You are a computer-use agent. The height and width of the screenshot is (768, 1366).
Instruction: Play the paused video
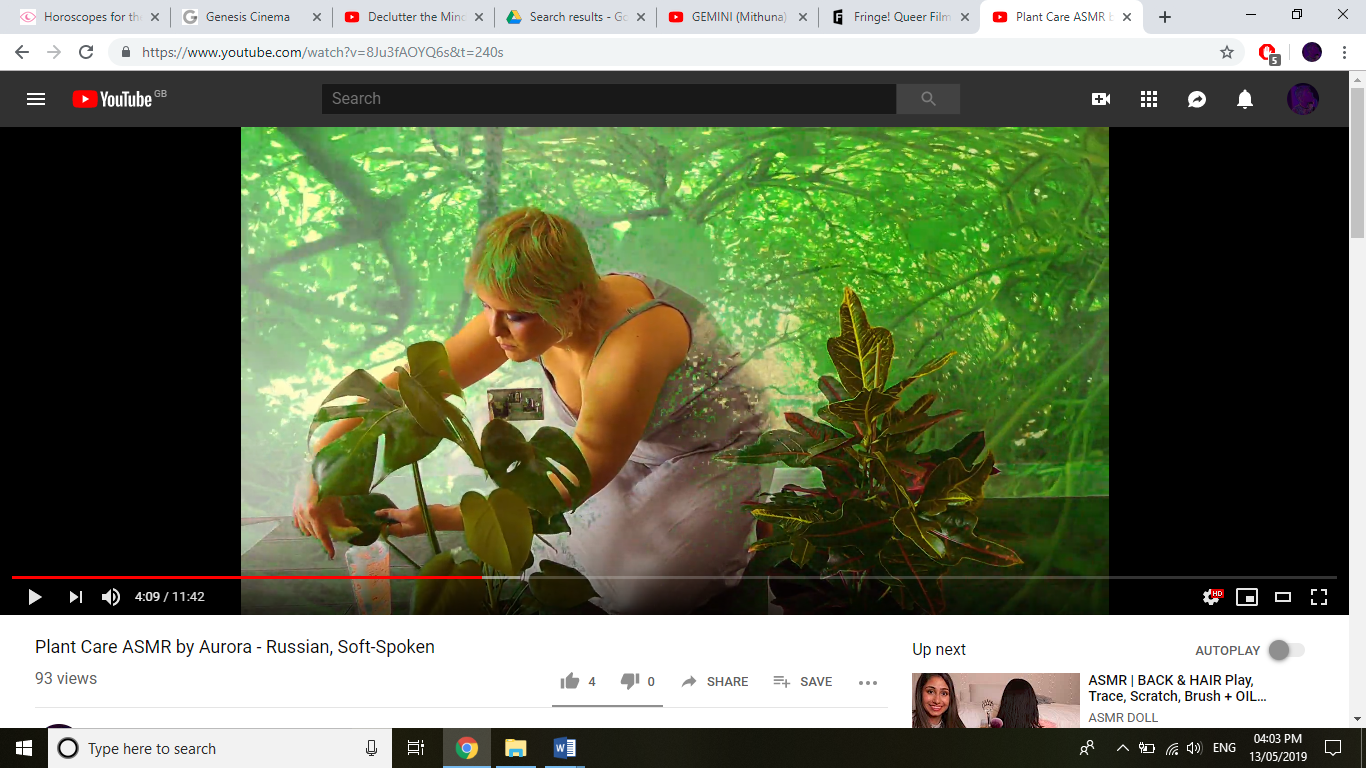[34, 597]
